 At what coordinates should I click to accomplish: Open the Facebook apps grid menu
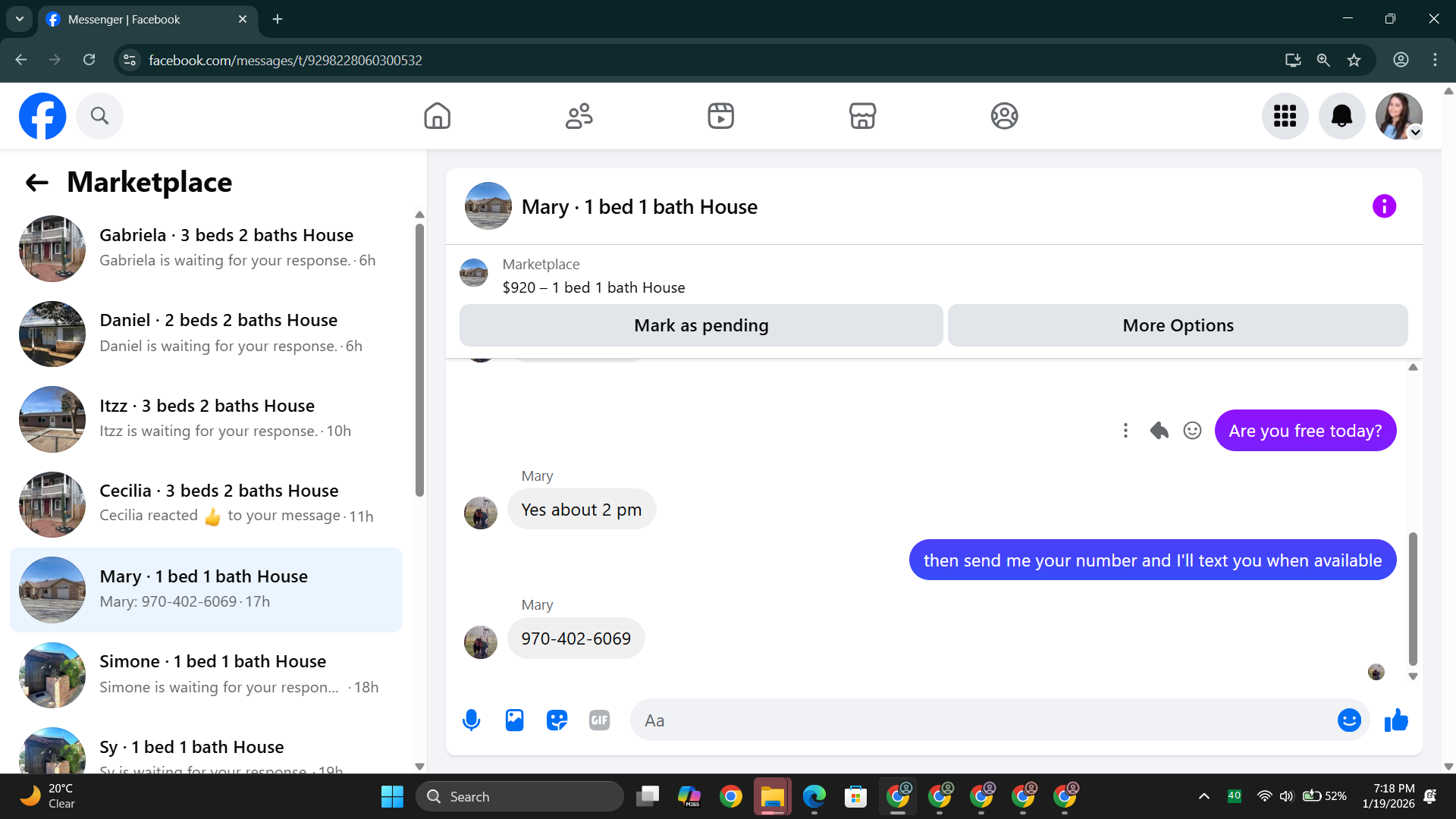point(1285,116)
